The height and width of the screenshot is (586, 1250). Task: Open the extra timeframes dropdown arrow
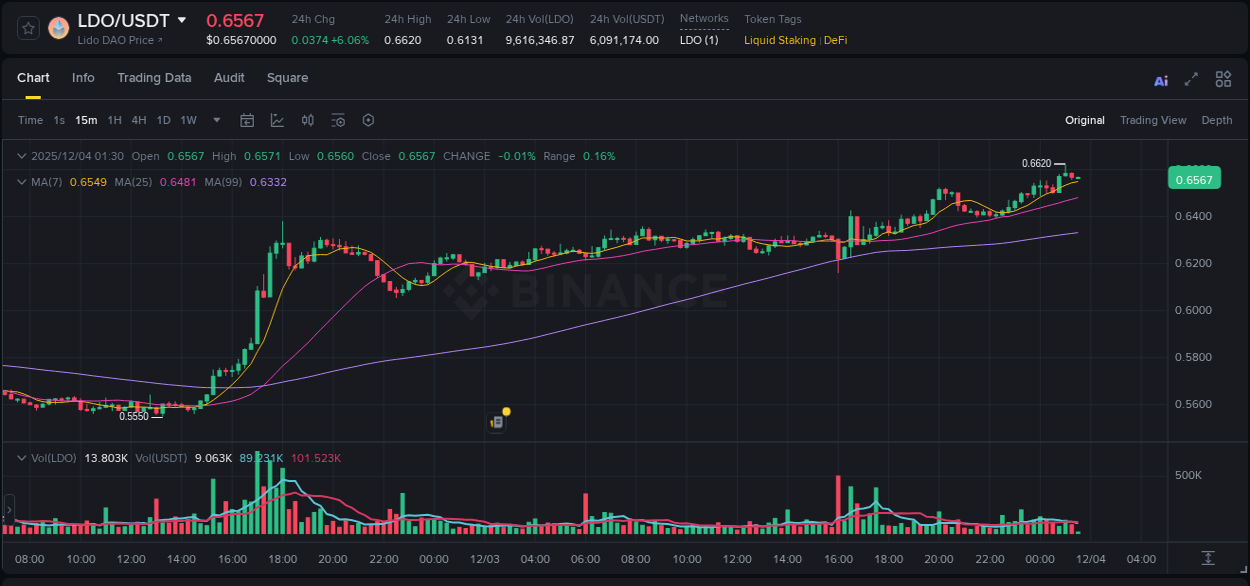coord(215,120)
